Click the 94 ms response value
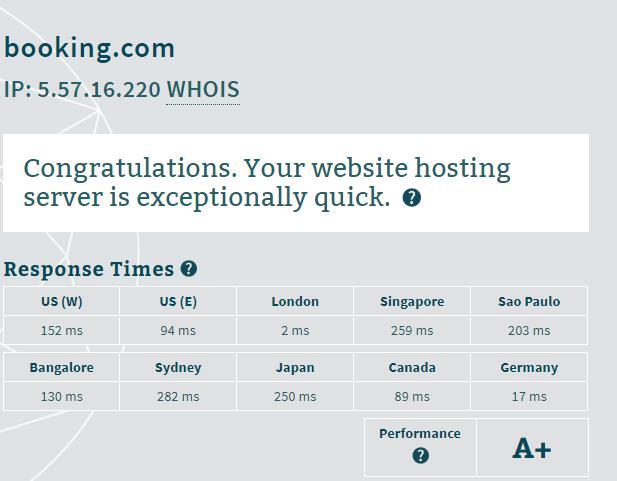 tap(178, 331)
